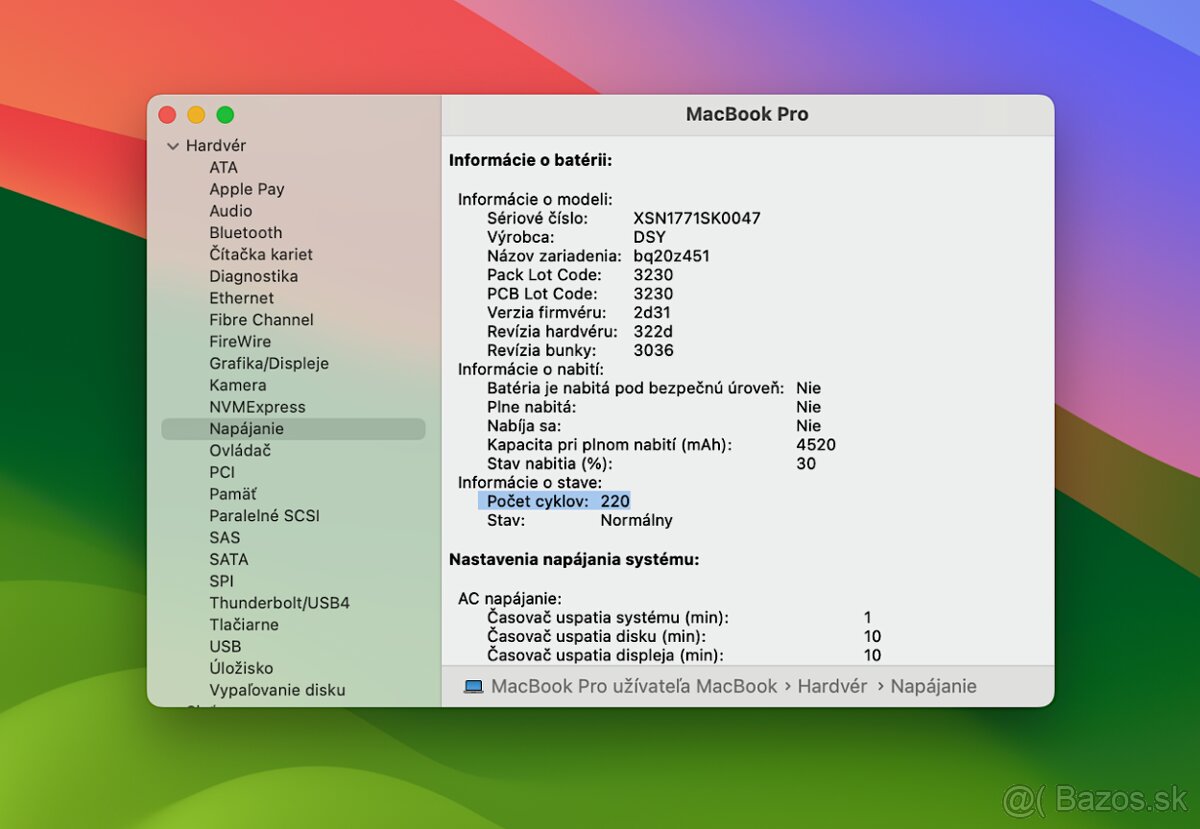Viewport: 1200px width, 829px height.
Task: Navigate to Hardvér via the breadcrumb bar
Action: tap(832, 686)
